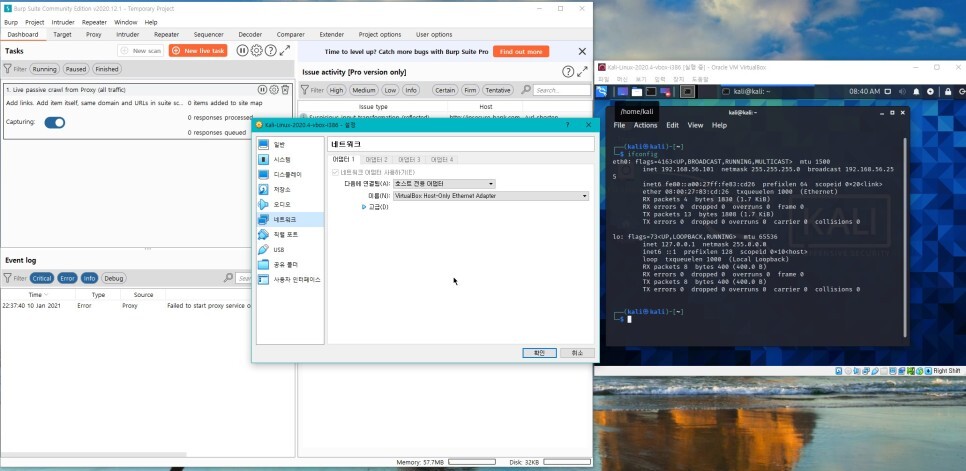Toggle Running filter in Tasks
The height and width of the screenshot is (471, 966).
pyautogui.click(x=44, y=69)
